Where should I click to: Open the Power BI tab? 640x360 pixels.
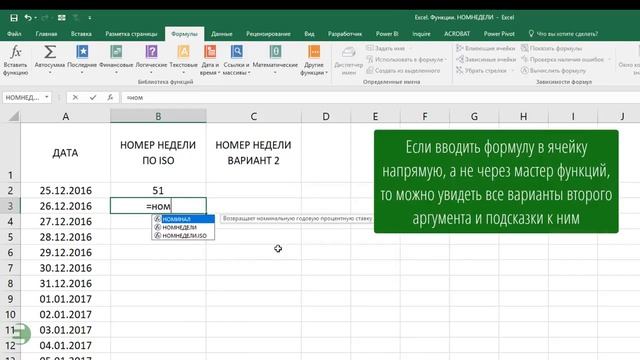(x=387, y=34)
